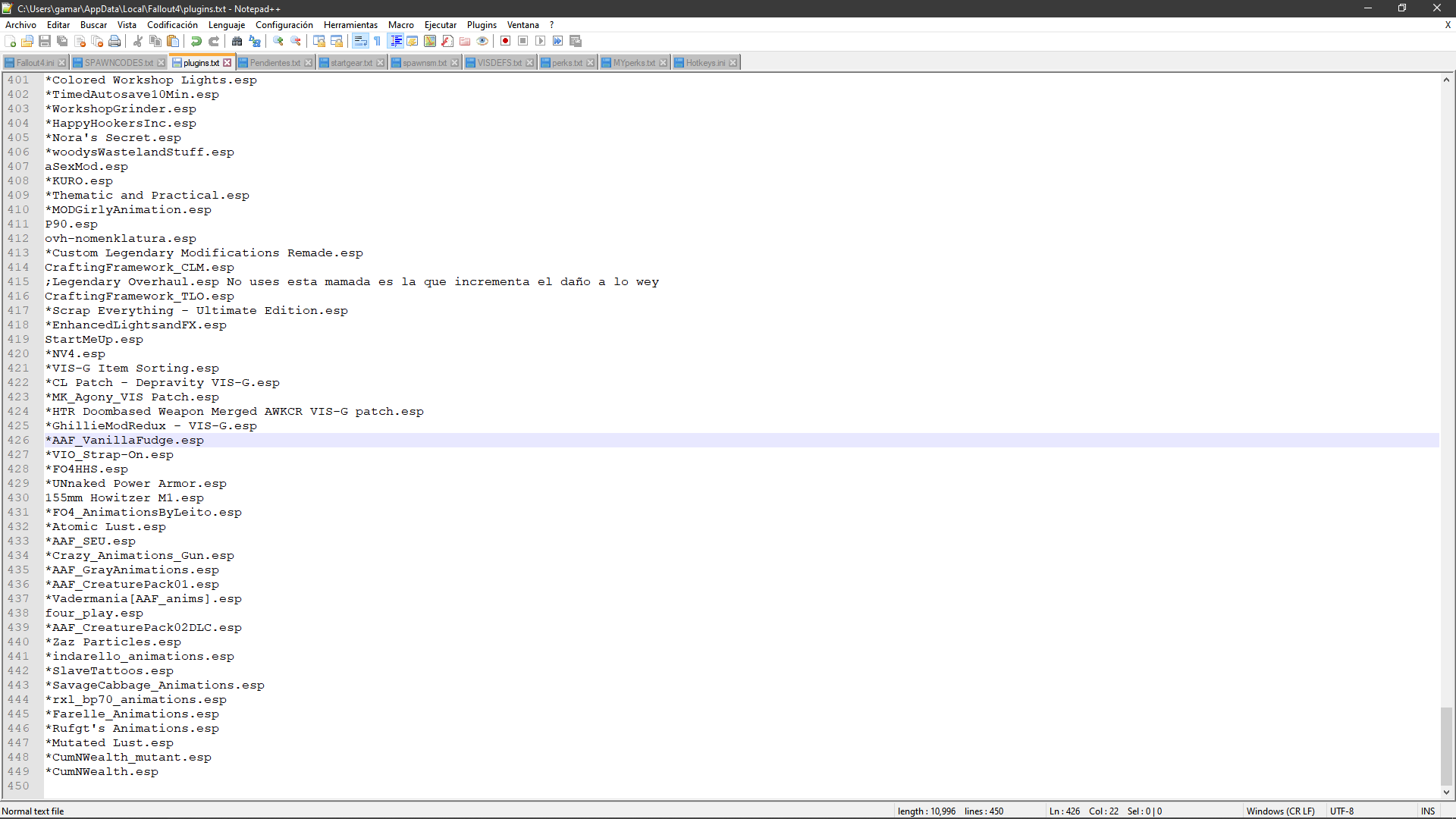
Task: Play back the recorded macro
Action: 541,41
